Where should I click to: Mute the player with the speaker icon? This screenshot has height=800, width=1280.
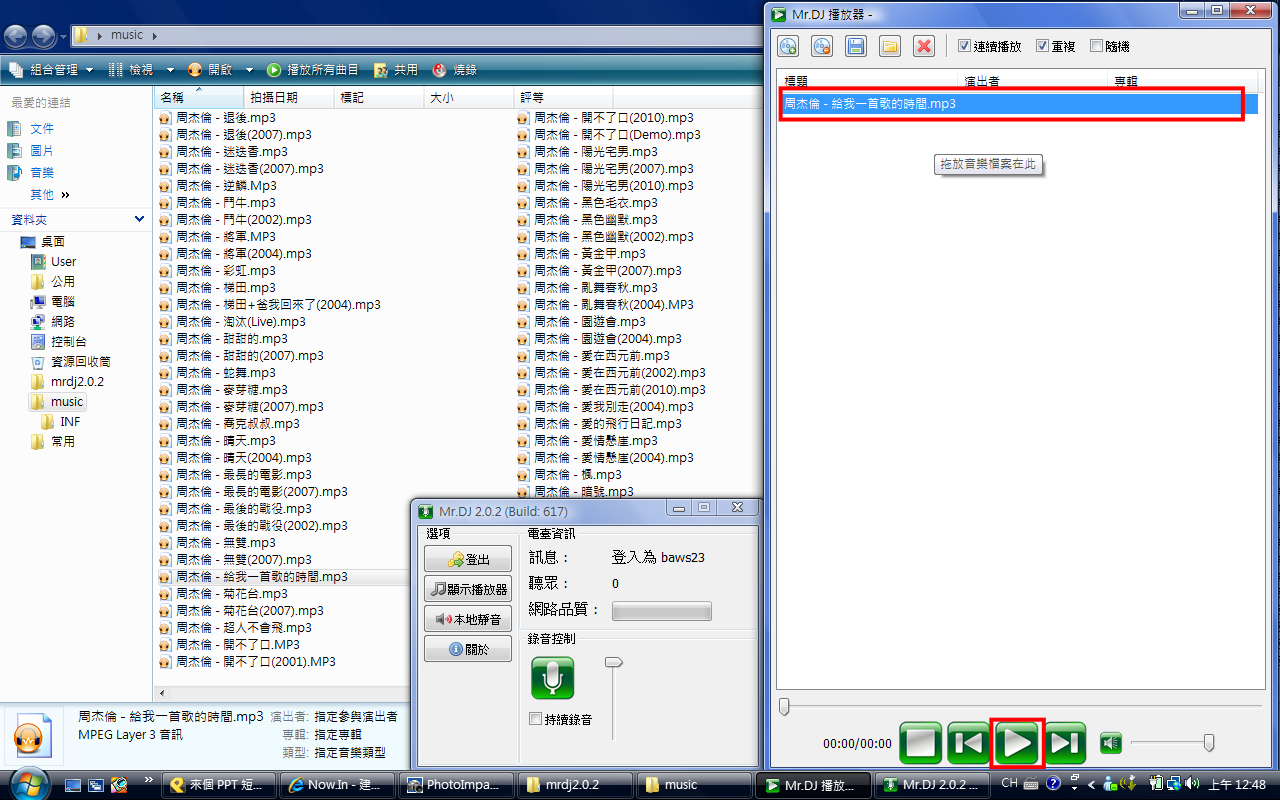1111,743
